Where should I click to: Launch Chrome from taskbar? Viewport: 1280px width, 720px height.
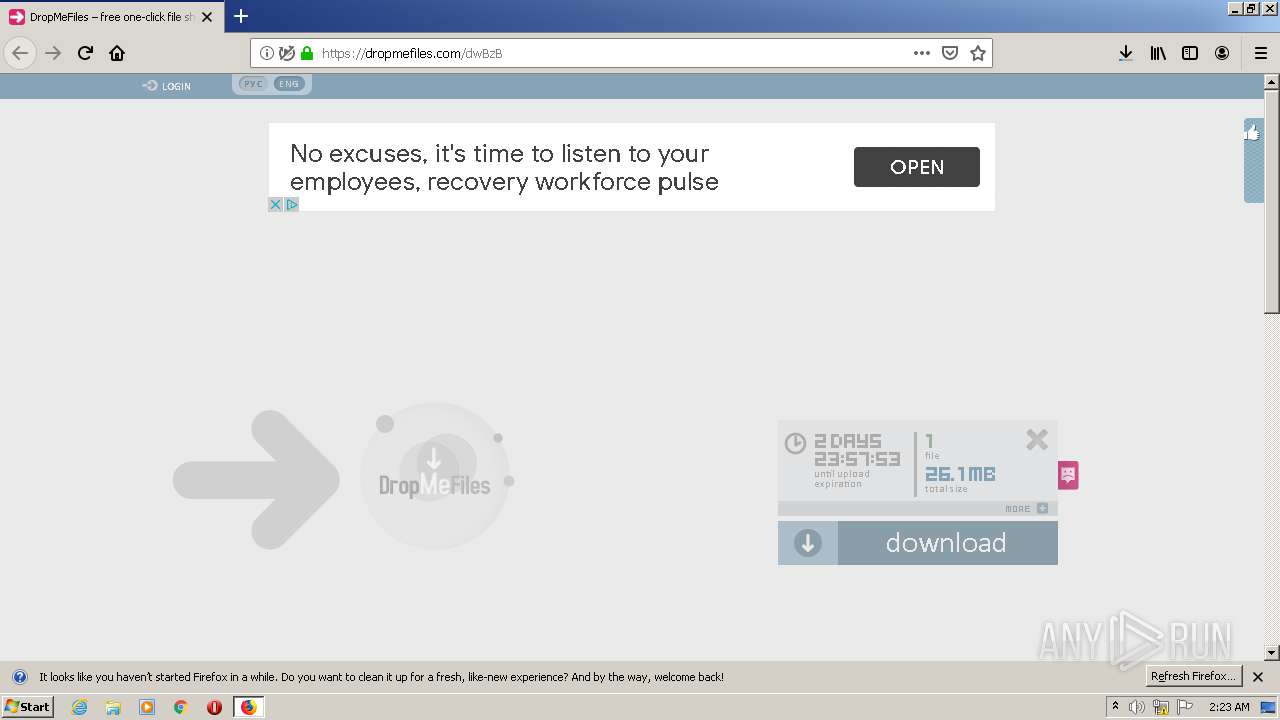(181, 707)
